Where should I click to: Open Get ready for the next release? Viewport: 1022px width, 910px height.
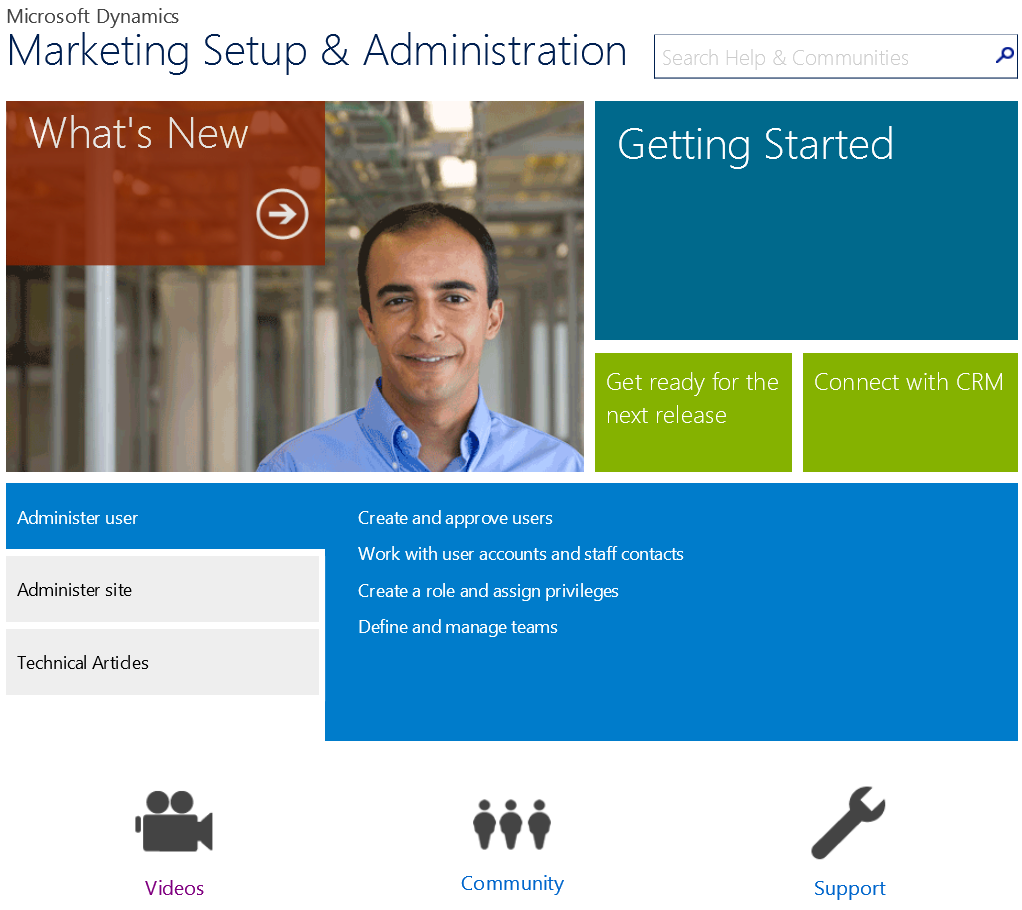click(x=693, y=411)
